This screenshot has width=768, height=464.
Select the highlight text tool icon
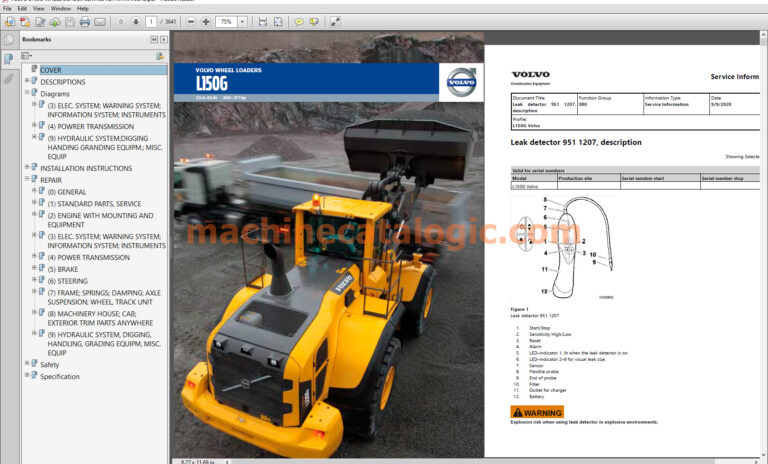click(x=314, y=22)
